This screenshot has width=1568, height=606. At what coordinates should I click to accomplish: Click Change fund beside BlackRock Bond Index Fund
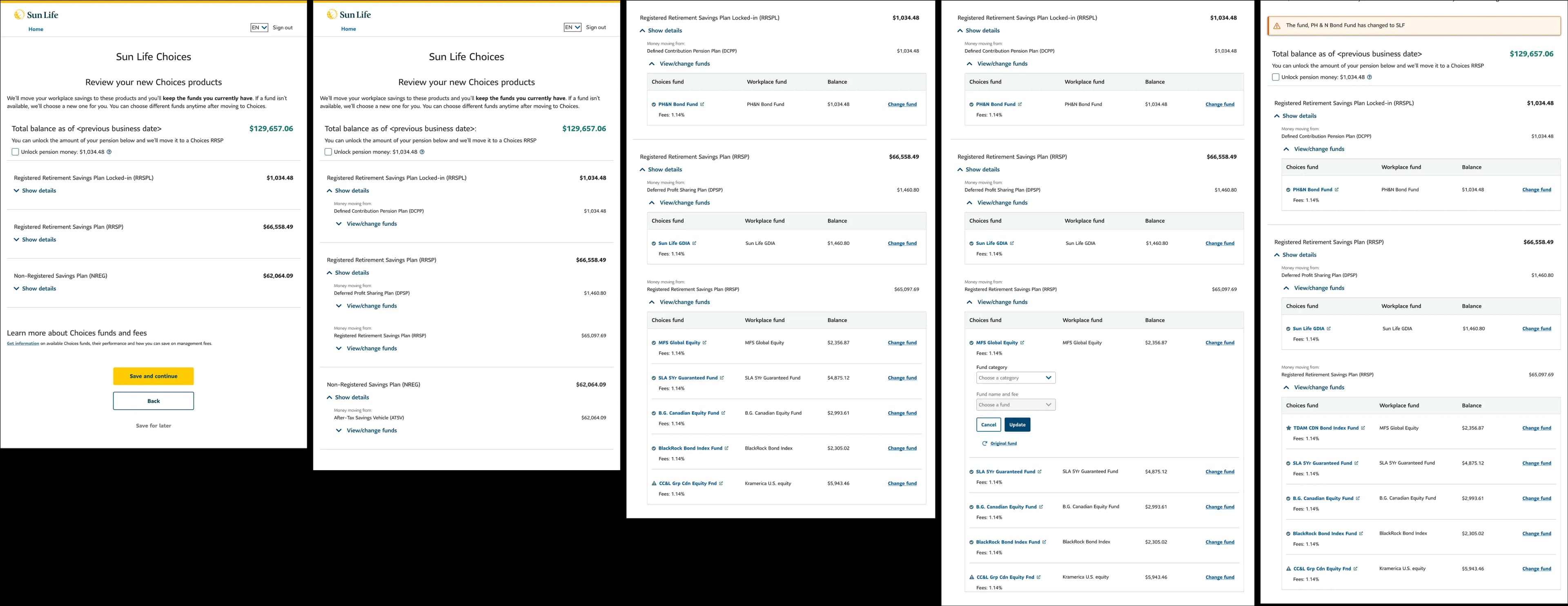click(x=902, y=448)
